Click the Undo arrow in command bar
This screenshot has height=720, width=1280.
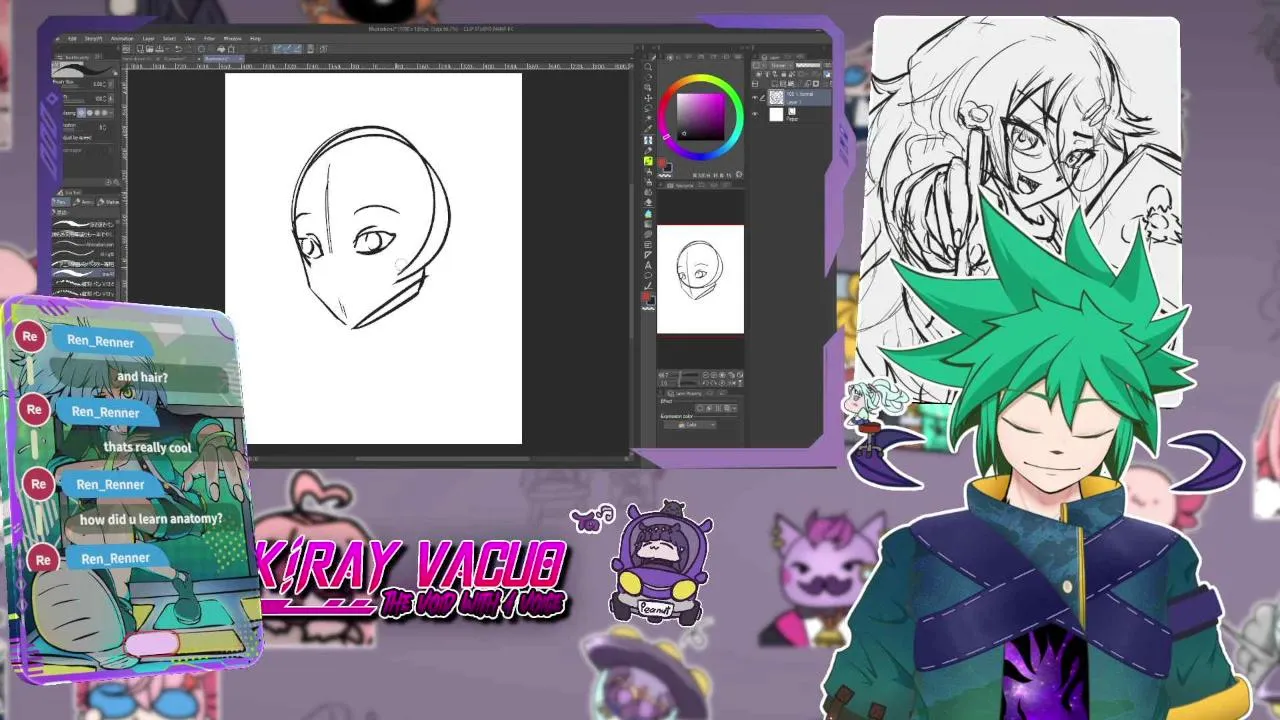coord(178,49)
